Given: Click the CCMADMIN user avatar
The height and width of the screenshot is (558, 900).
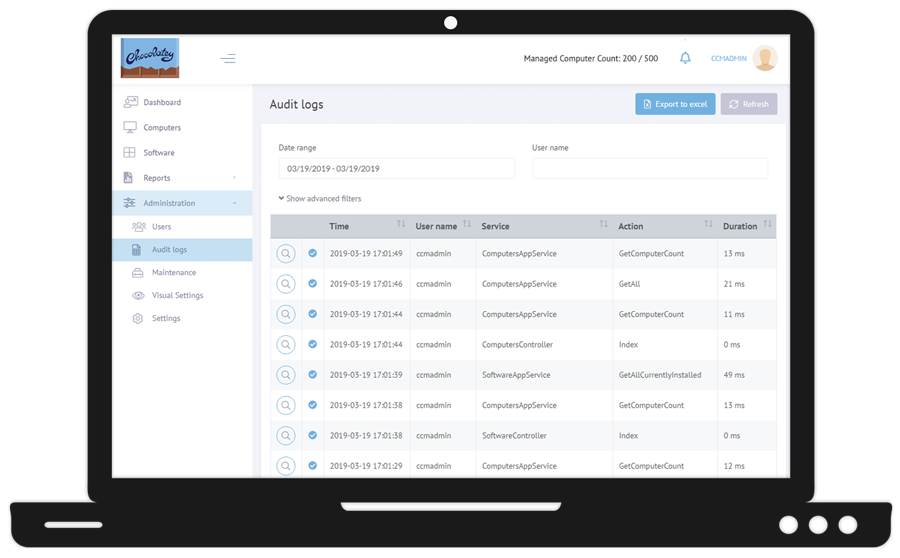Looking at the screenshot, I should (x=765, y=58).
